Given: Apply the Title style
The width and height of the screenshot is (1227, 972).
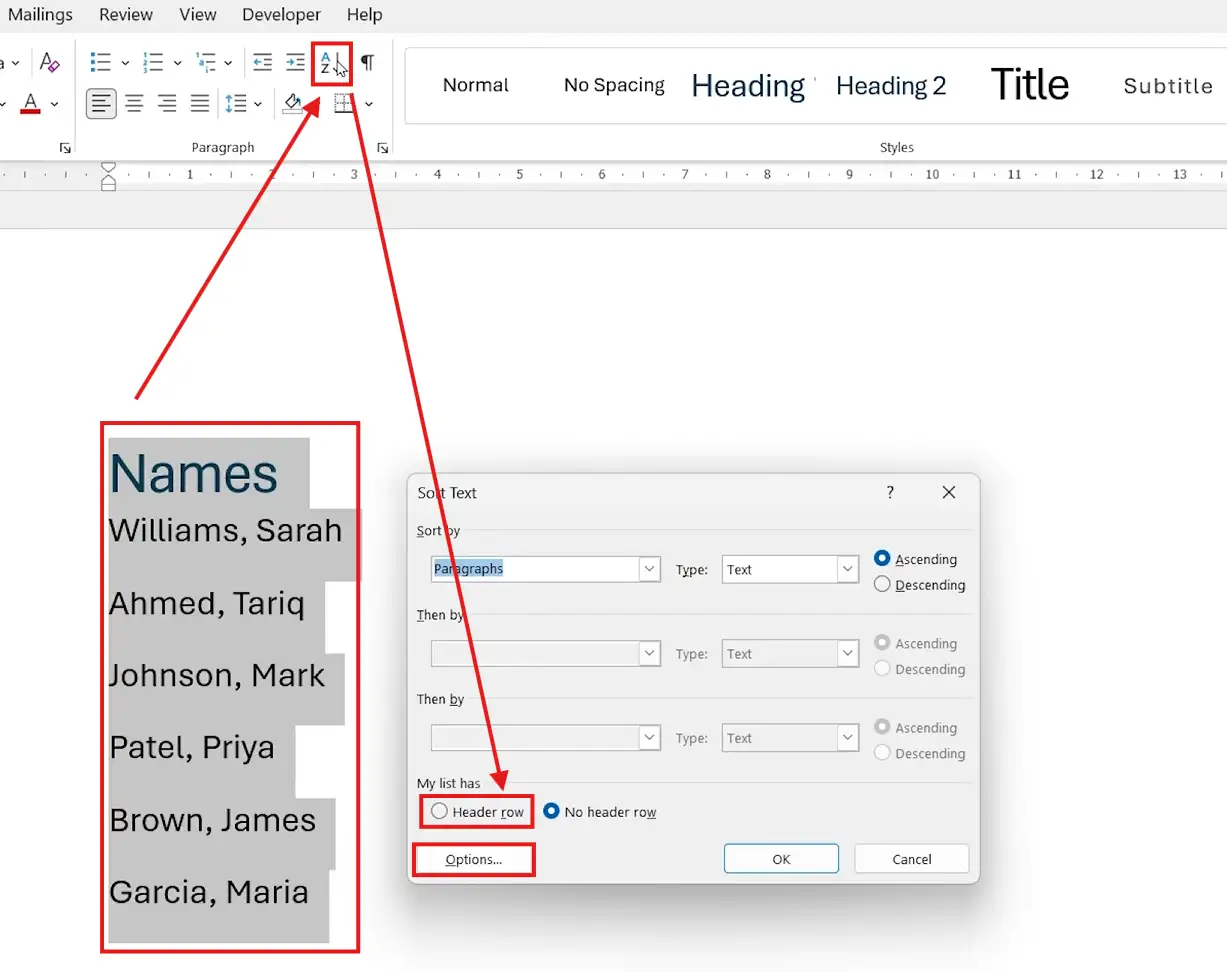Looking at the screenshot, I should coord(1030,85).
